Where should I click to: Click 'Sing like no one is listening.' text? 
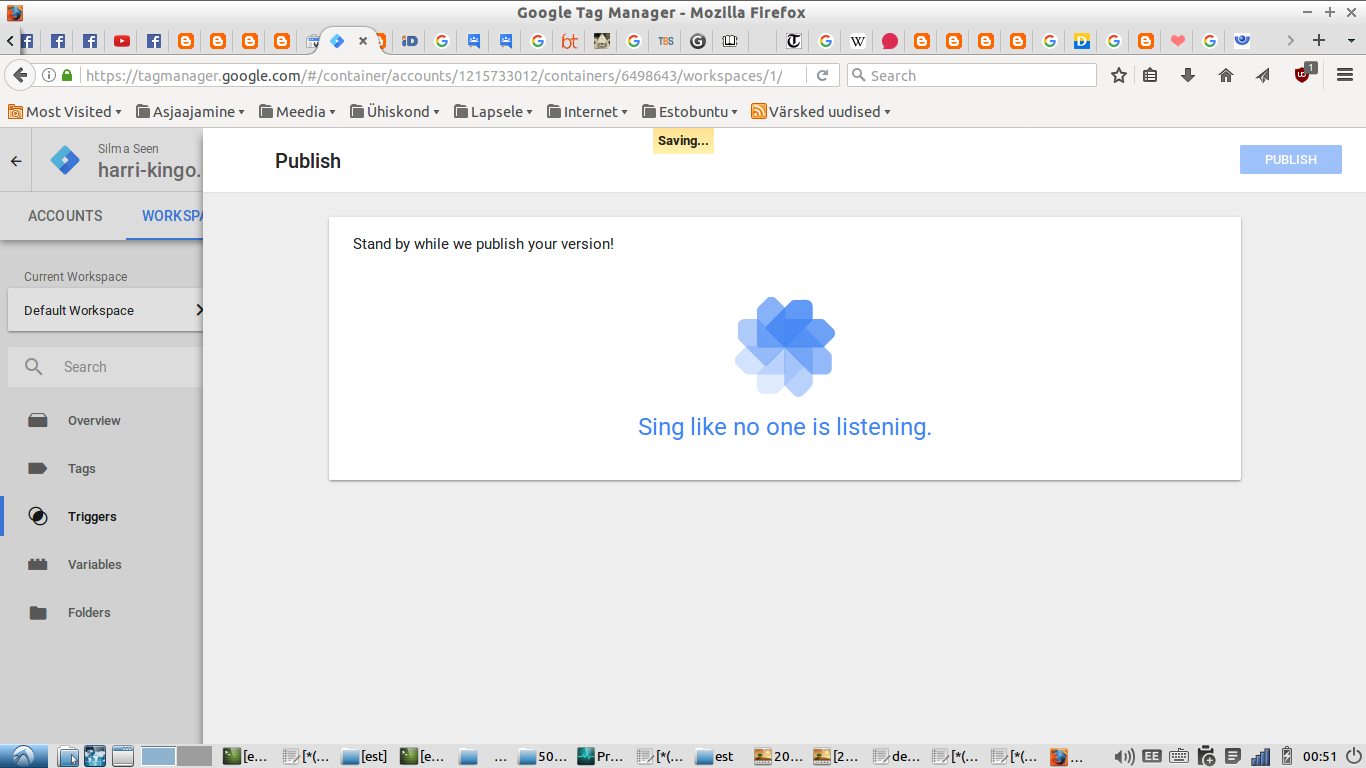point(785,427)
